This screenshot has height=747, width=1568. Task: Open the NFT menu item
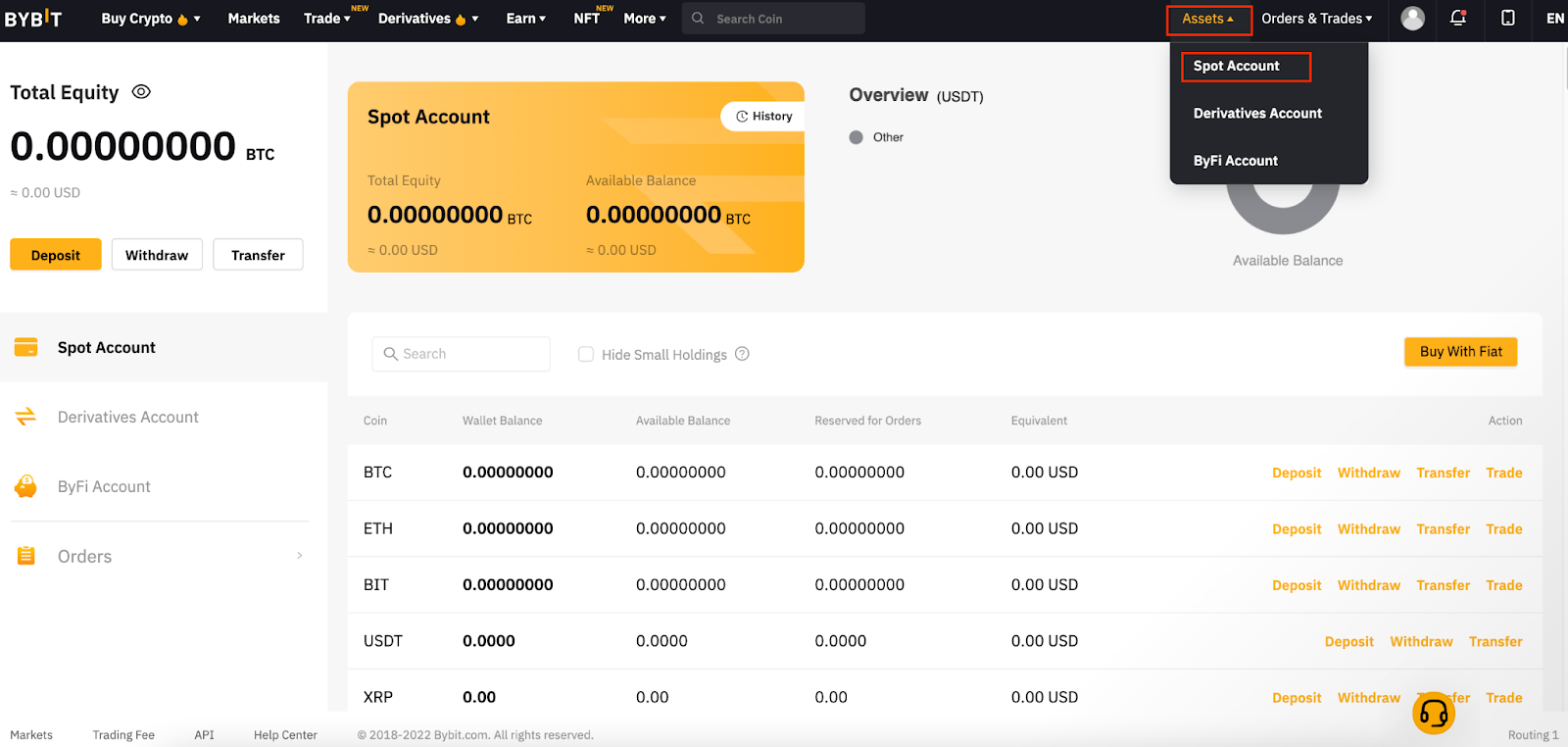(x=587, y=19)
